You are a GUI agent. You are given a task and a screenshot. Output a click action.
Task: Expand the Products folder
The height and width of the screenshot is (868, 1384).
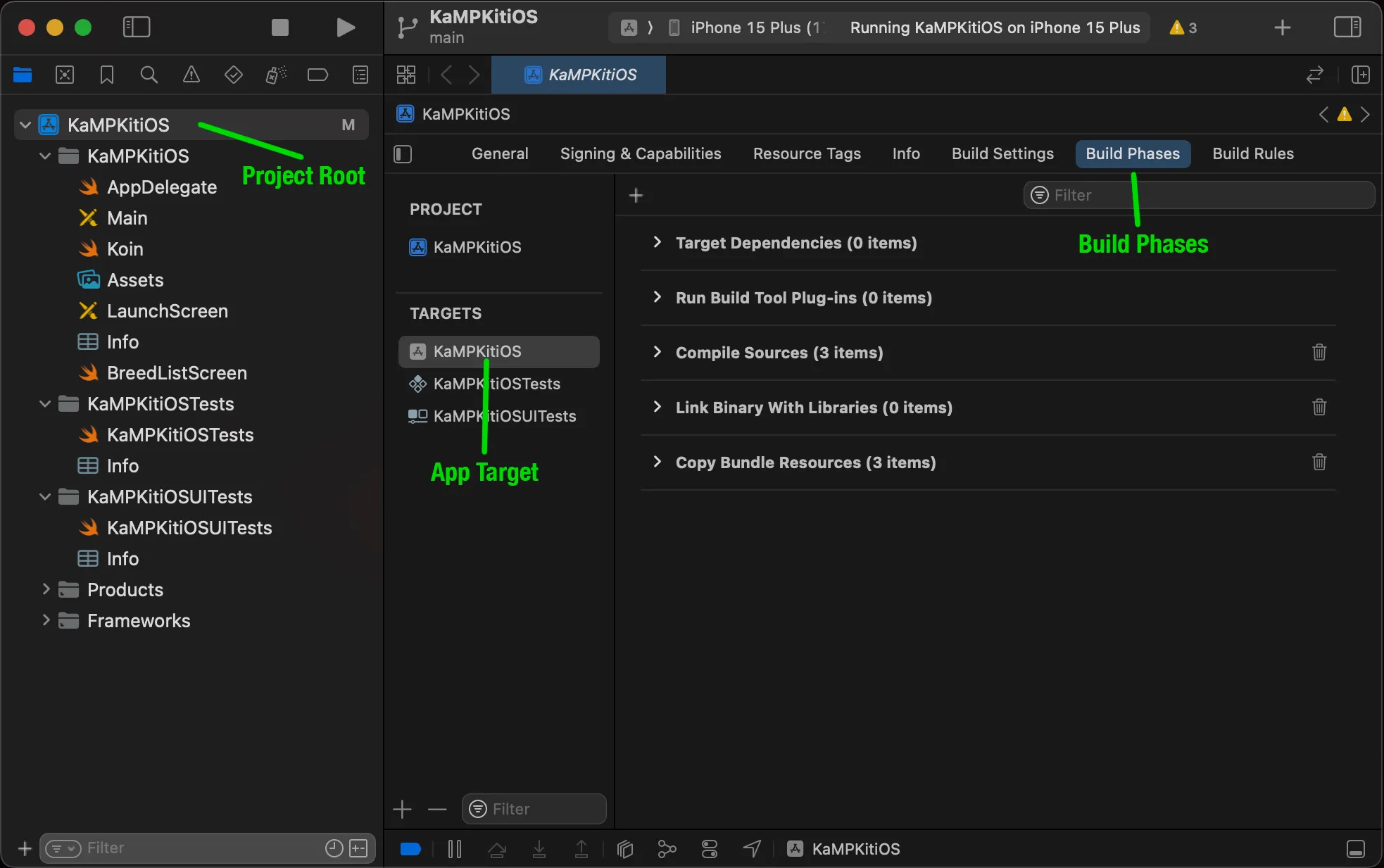pos(45,590)
